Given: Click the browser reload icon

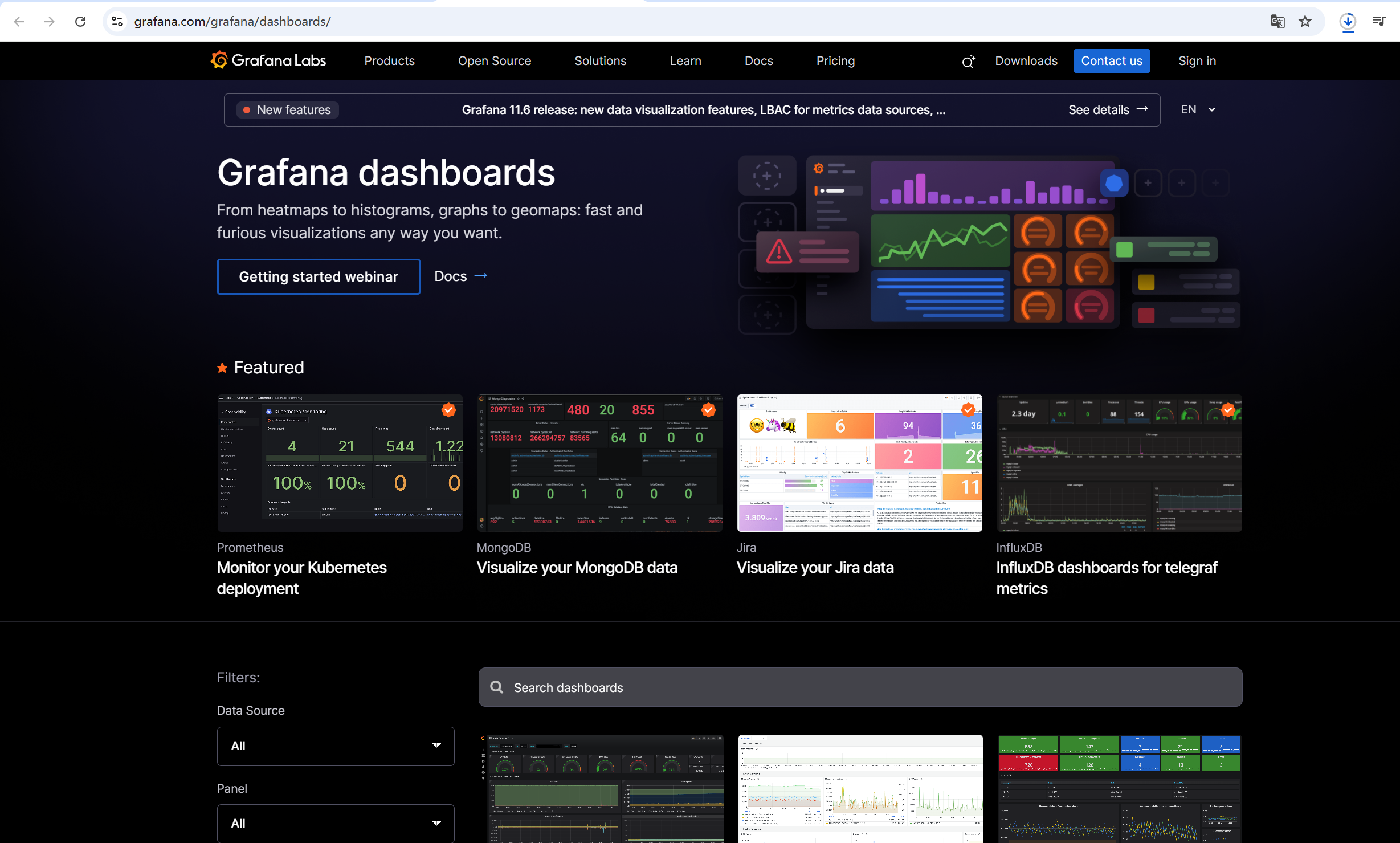Looking at the screenshot, I should (x=80, y=22).
